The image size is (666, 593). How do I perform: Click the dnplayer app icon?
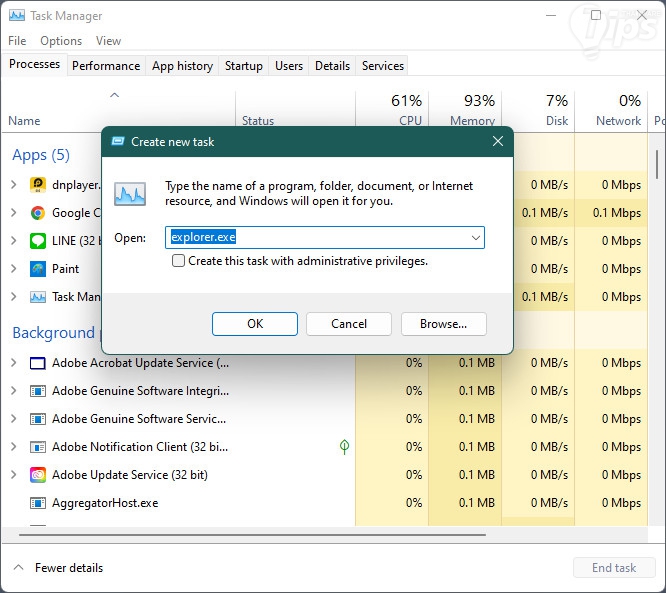(x=38, y=185)
